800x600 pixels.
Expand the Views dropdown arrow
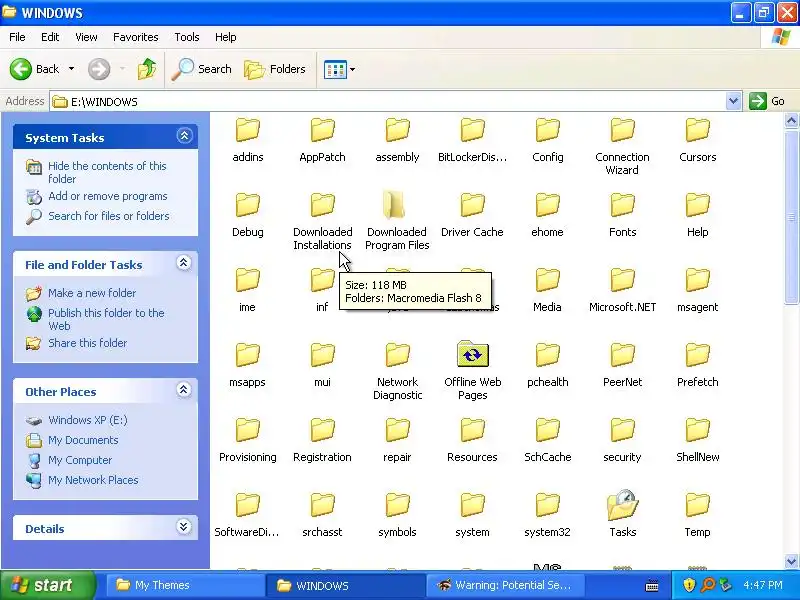click(x=352, y=69)
